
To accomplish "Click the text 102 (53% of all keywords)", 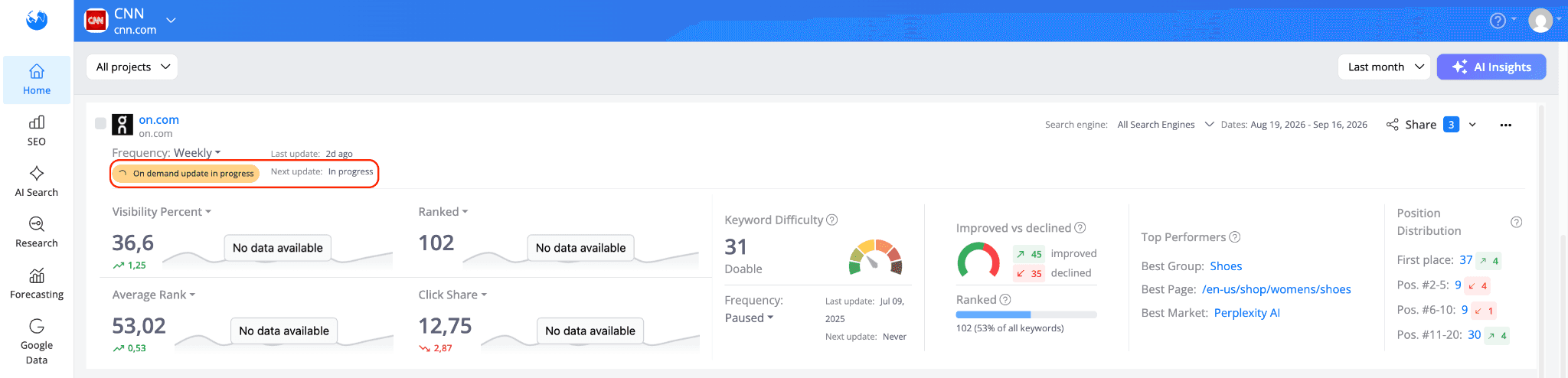I will click(1010, 328).
